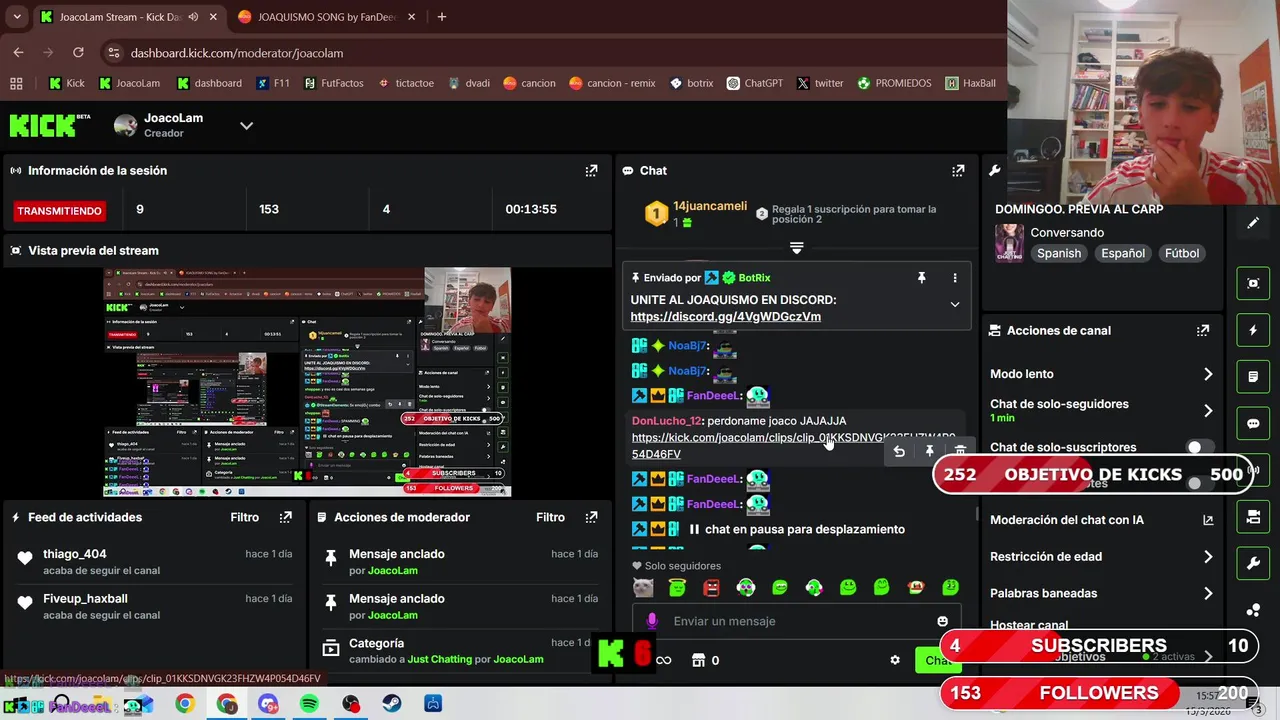
Task: Open the emoji picker in message box
Action: pos(942,621)
